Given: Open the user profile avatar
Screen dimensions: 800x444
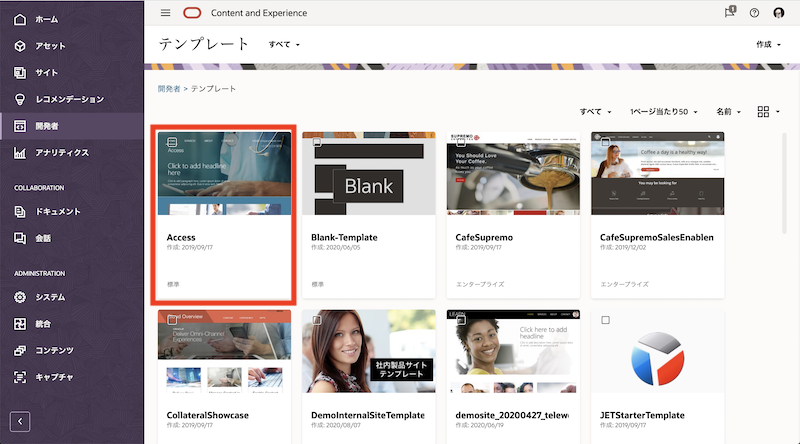Looking at the screenshot, I should pos(780,13).
